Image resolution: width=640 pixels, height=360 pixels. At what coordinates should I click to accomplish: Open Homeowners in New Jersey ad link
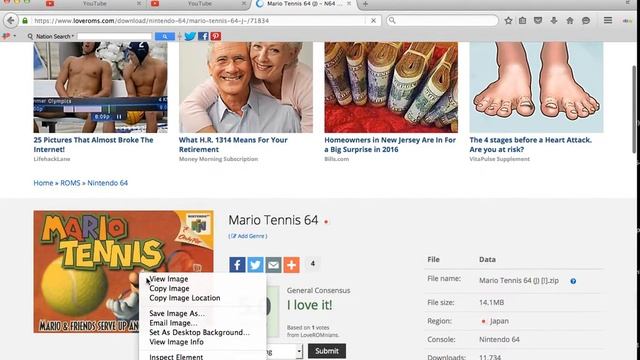[x=390, y=144]
